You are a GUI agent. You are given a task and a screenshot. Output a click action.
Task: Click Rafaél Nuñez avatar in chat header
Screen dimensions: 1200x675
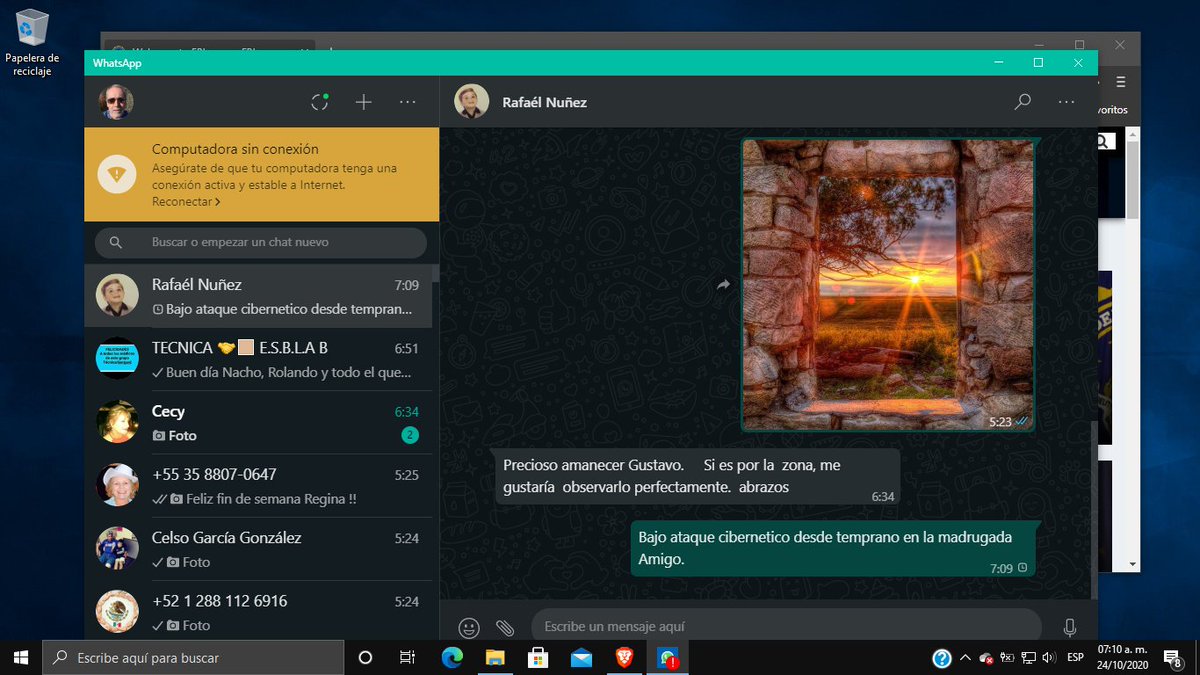point(472,102)
